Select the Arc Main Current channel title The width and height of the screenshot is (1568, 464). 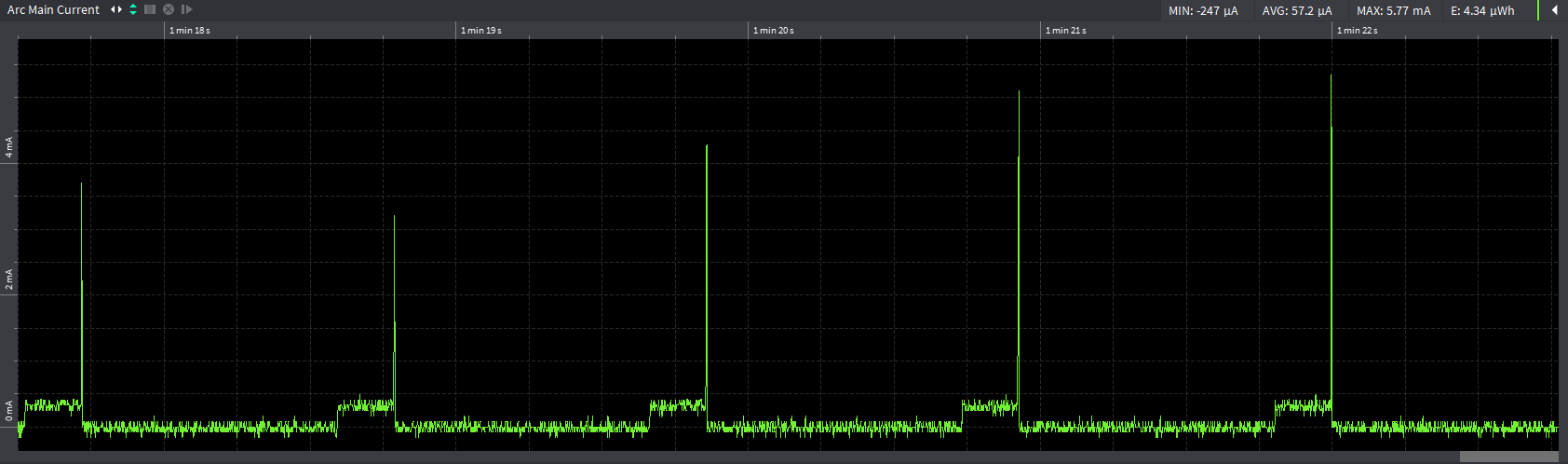pyautogui.click(x=53, y=10)
